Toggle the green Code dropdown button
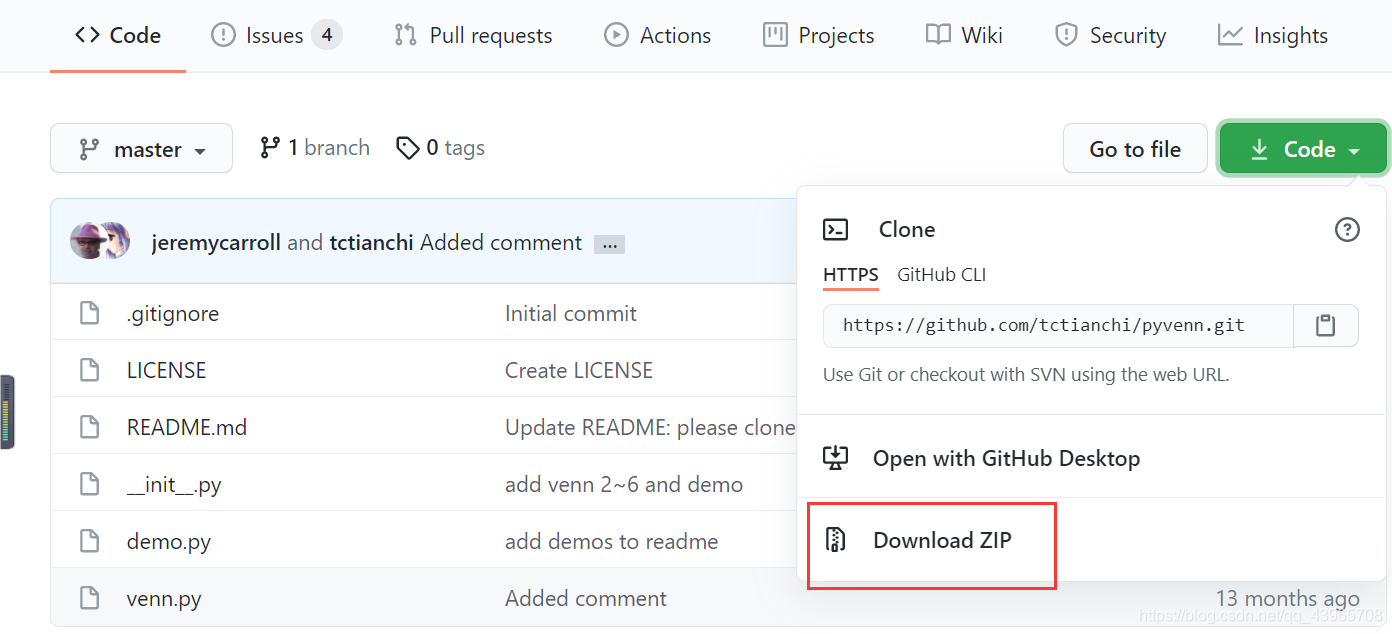The height and width of the screenshot is (634, 1392). pos(1303,149)
